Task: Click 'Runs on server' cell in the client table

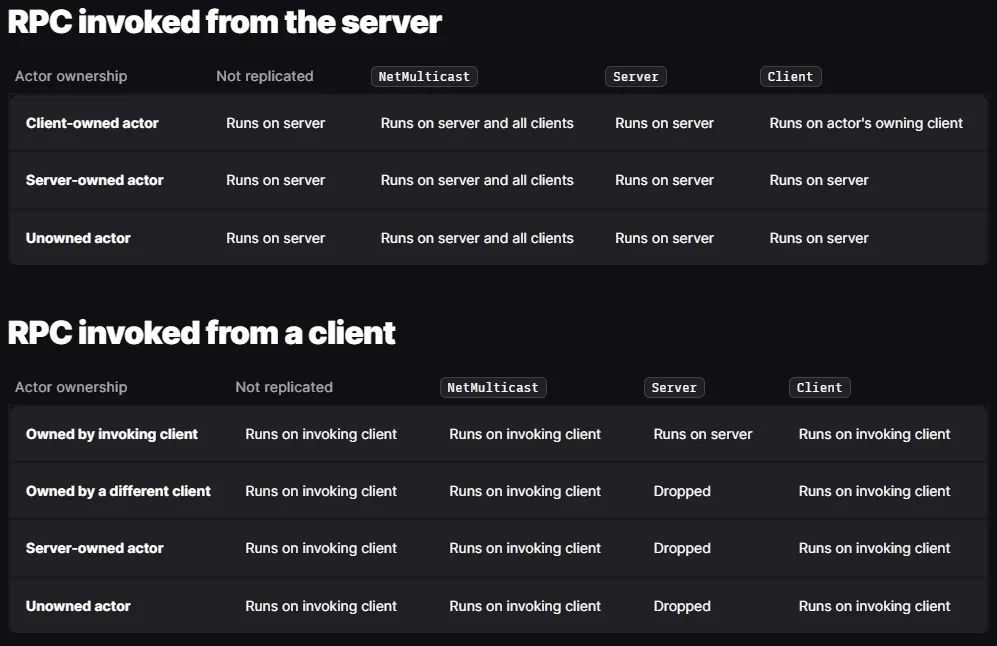Action: coord(703,434)
